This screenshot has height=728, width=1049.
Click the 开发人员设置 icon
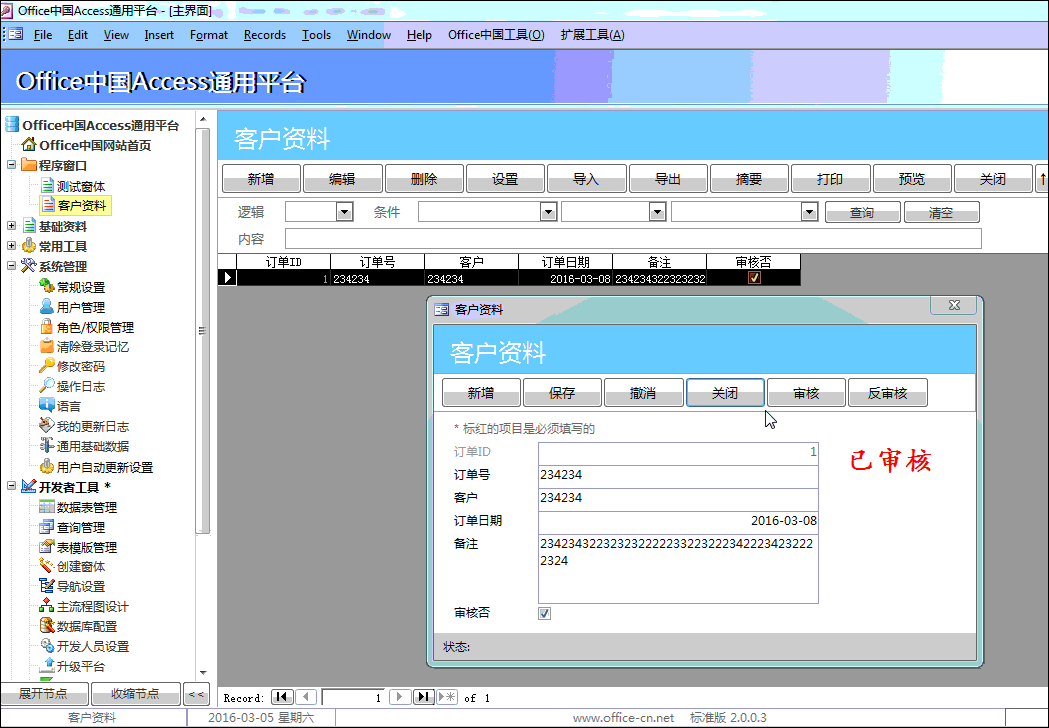click(x=47, y=646)
